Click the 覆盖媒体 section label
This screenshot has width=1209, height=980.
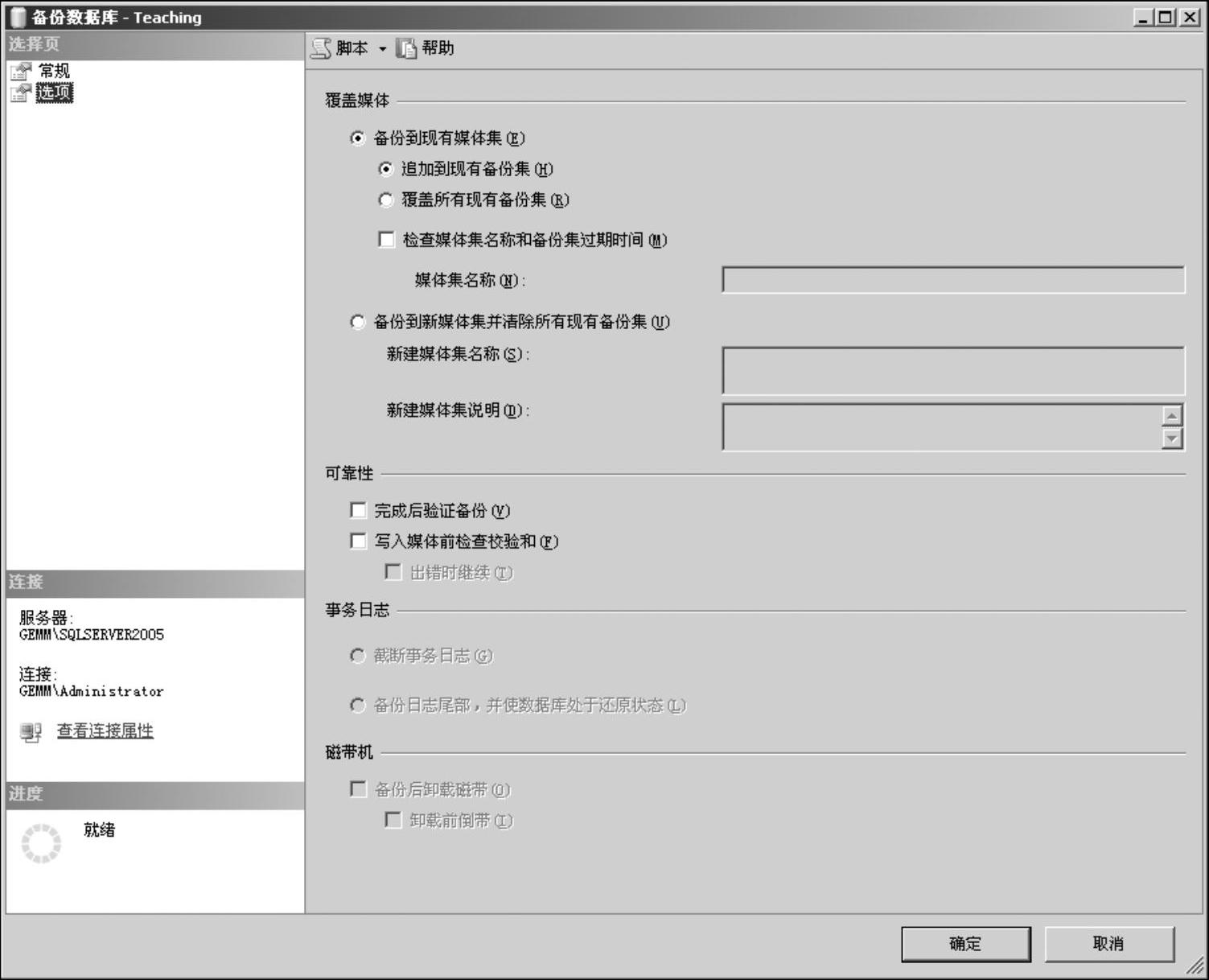click(357, 101)
